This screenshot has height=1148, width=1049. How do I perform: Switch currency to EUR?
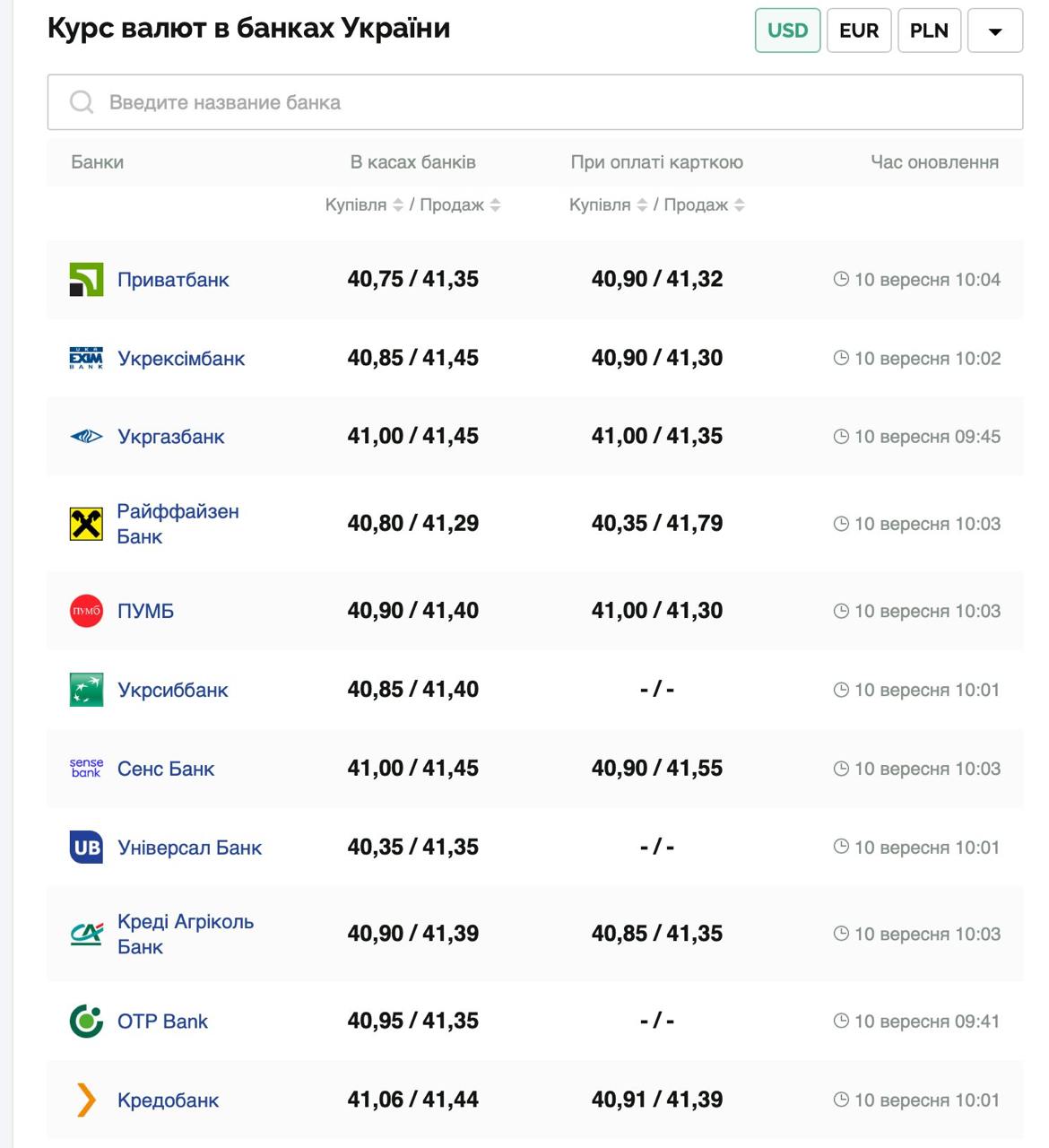coord(858,30)
